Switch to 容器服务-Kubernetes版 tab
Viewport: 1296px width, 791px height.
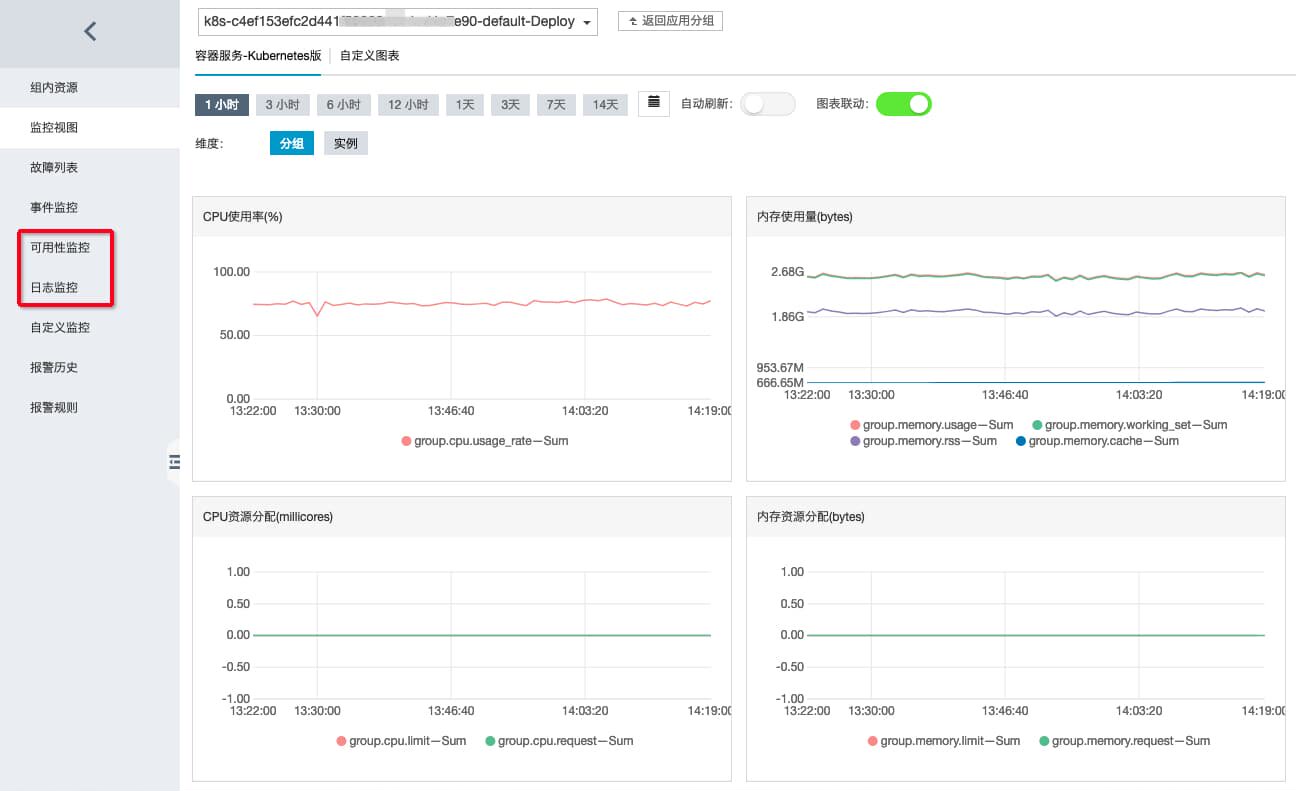pyautogui.click(x=258, y=56)
